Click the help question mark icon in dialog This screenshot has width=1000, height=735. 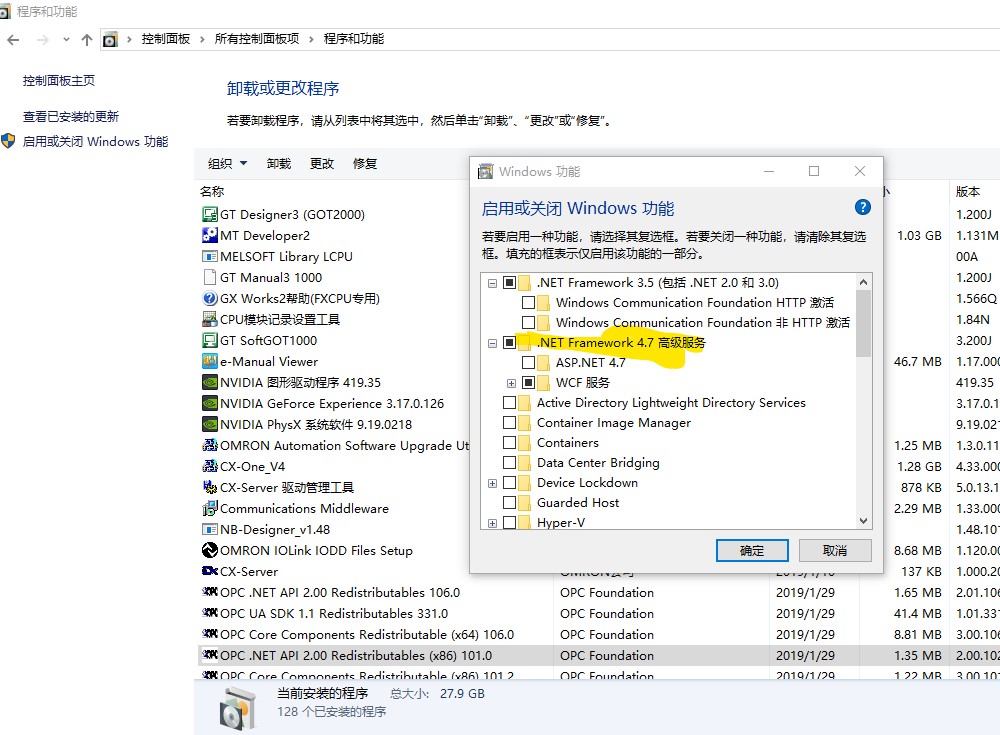pyautogui.click(x=862, y=208)
